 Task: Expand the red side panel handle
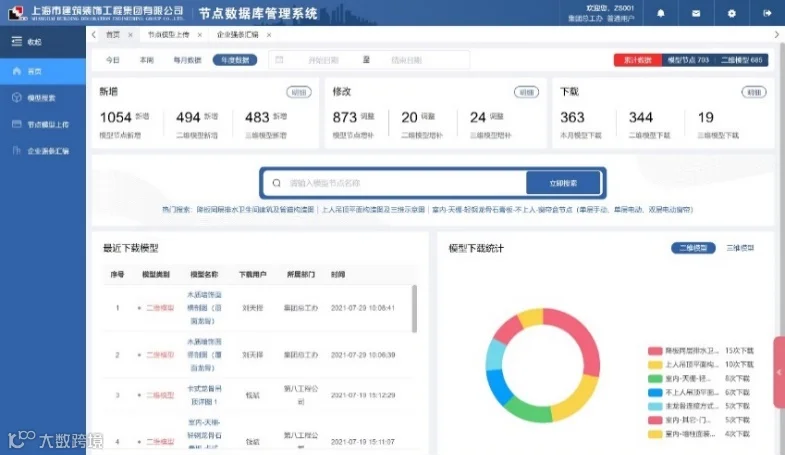point(779,372)
